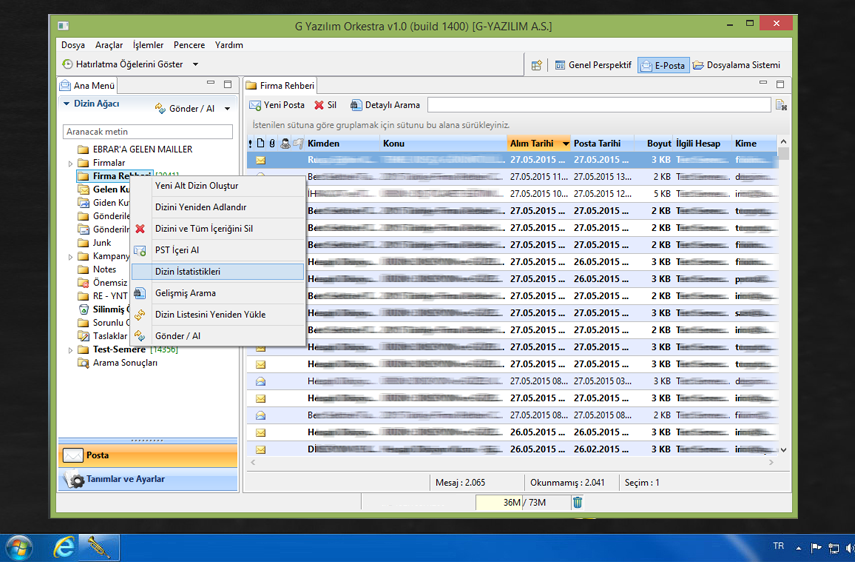The height and width of the screenshot is (562, 855).
Task: Select the Firma Rehberi tab
Action: tap(280, 86)
